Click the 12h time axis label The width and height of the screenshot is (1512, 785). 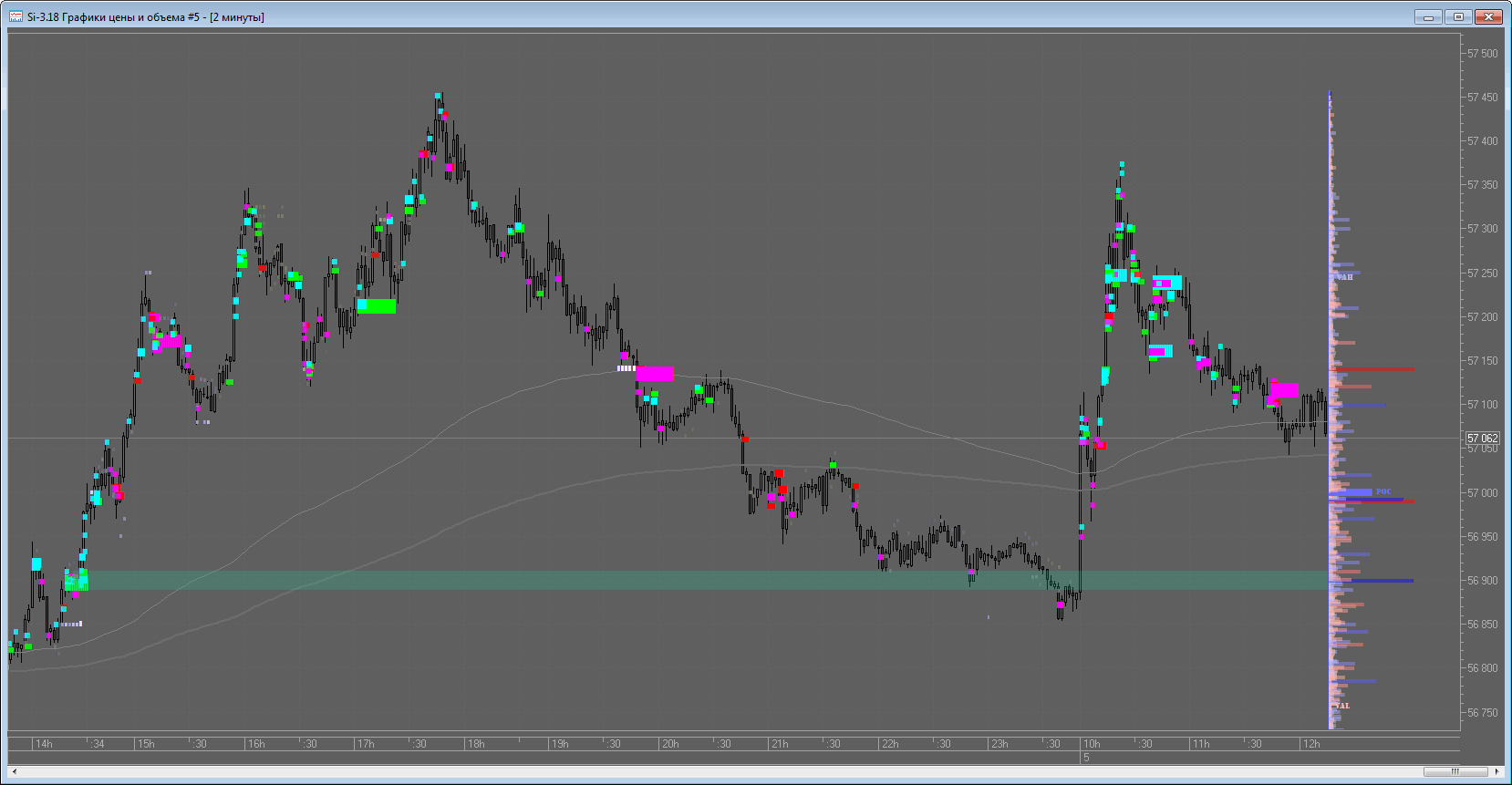pyautogui.click(x=1311, y=744)
